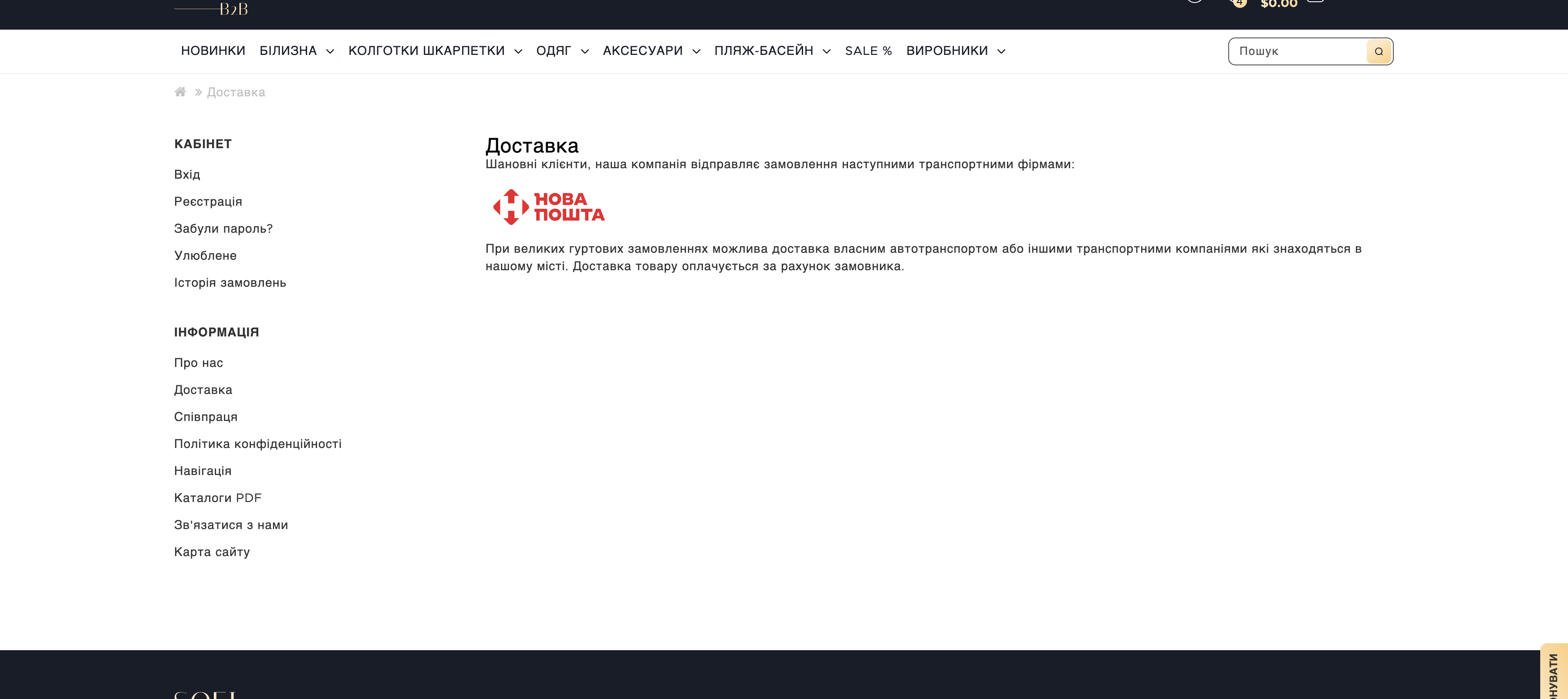The height and width of the screenshot is (699, 1568).
Task: Open ПЛЯЖ-БАСЕЙН dropdown chevron
Action: click(x=826, y=52)
